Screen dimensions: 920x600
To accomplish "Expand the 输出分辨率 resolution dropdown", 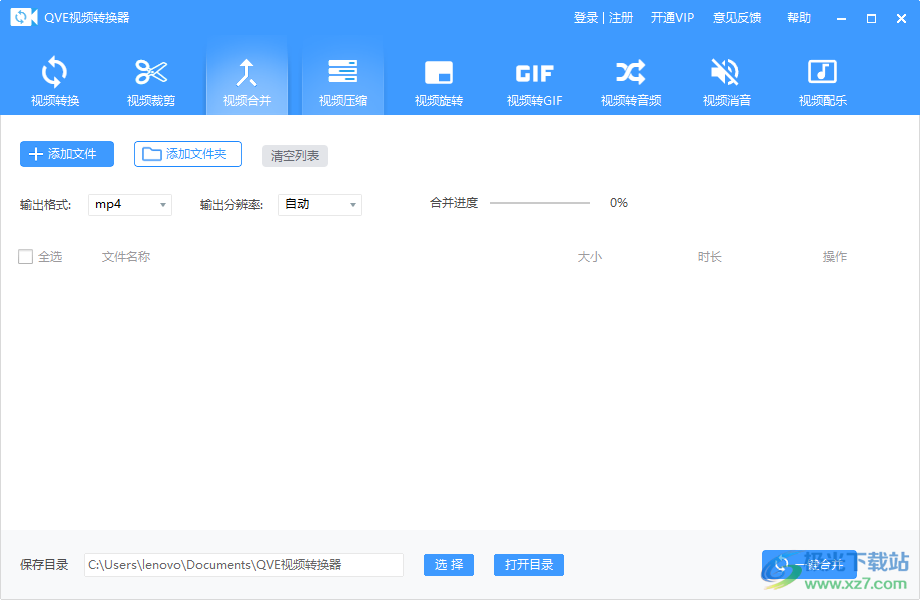I will tap(319, 204).
